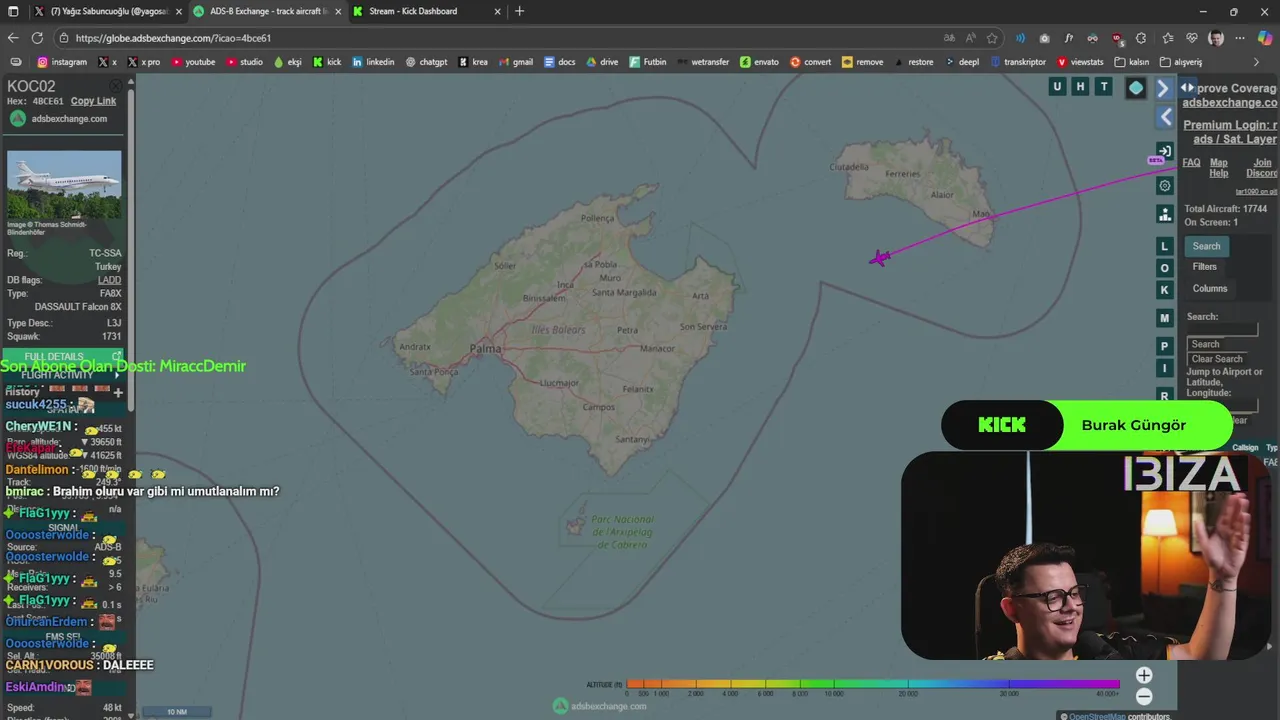Image resolution: width=1280 pixels, height=720 pixels.
Task: Switch to the Yağız Sabuncuoğlu X tab
Action: tap(107, 11)
